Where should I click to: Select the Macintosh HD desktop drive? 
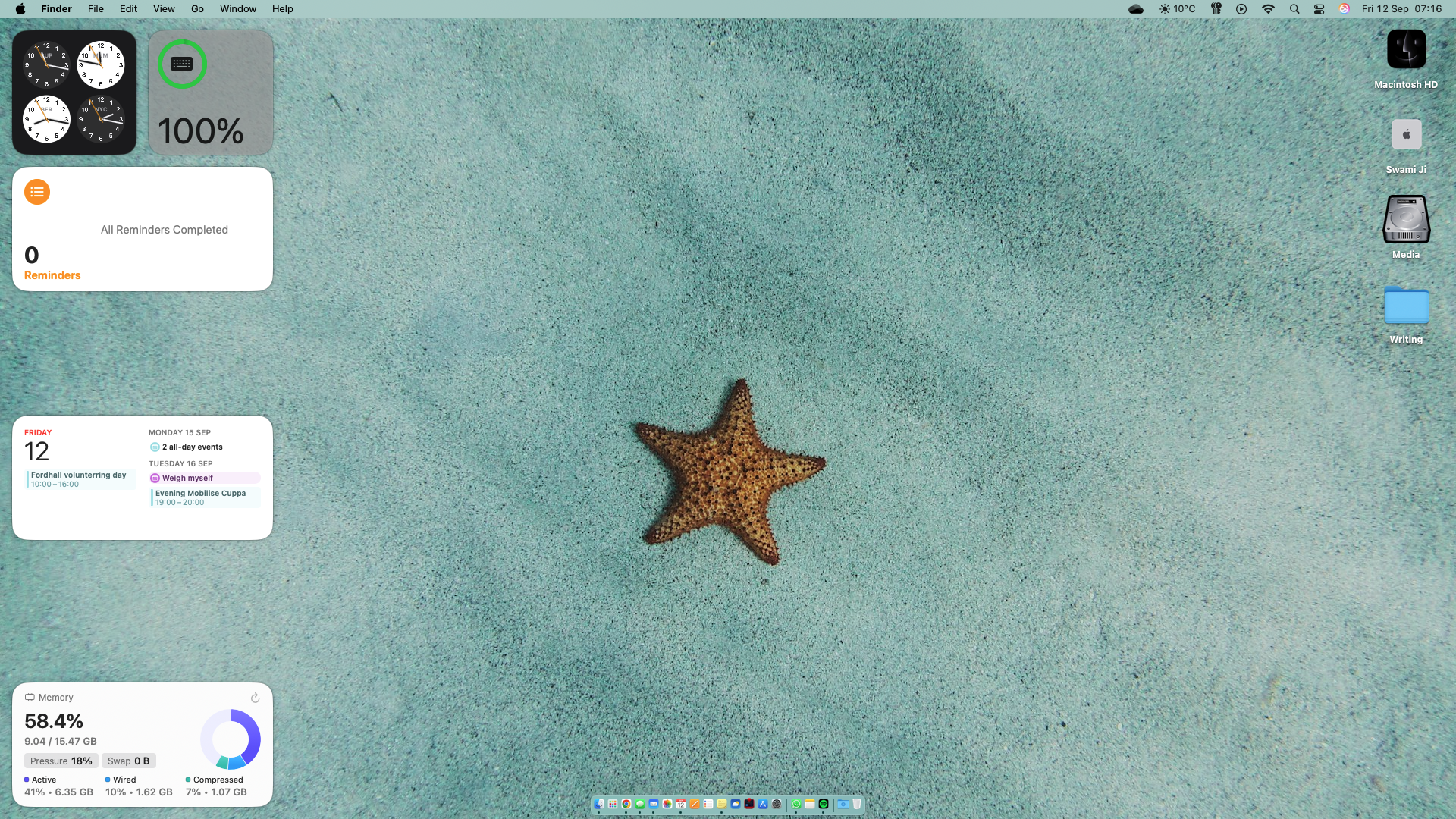click(1406, 50)
